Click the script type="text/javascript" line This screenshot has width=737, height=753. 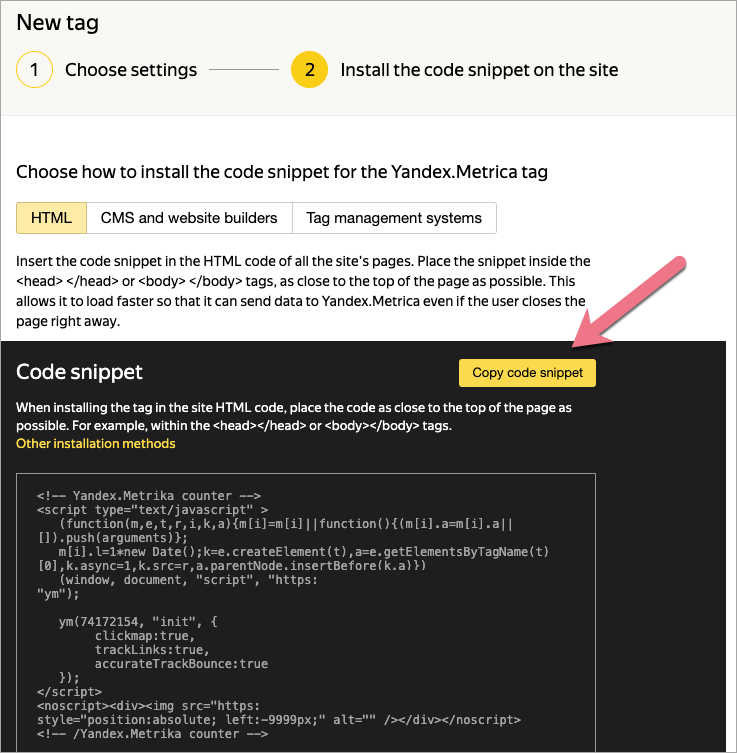pos(152,509)
